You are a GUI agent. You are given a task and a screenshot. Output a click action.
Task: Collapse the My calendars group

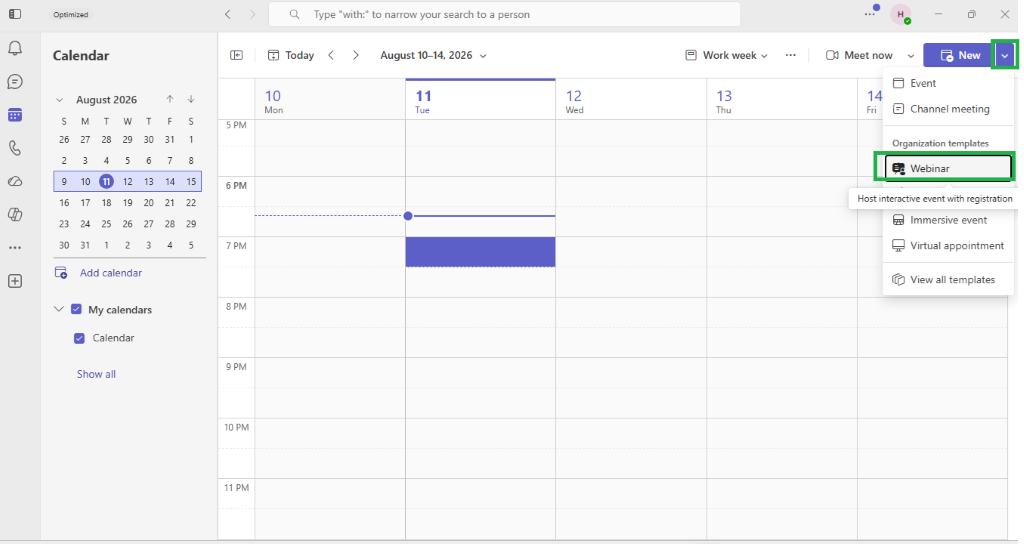pos(59,310)
